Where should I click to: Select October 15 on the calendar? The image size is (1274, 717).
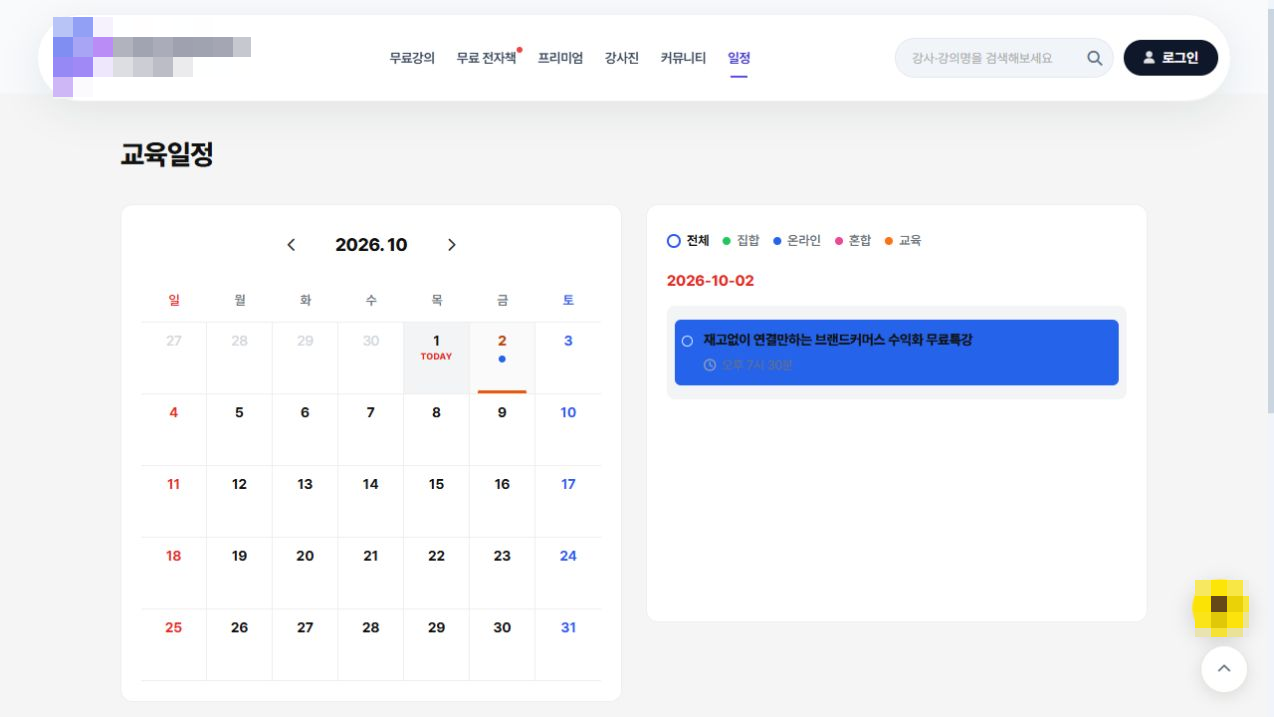(x=436, y=502)
